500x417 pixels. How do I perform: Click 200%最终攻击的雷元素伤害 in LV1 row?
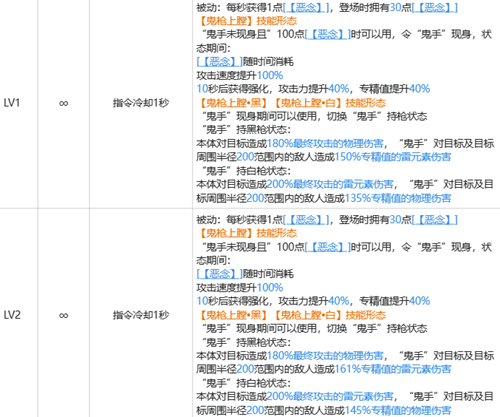point(330,184)
